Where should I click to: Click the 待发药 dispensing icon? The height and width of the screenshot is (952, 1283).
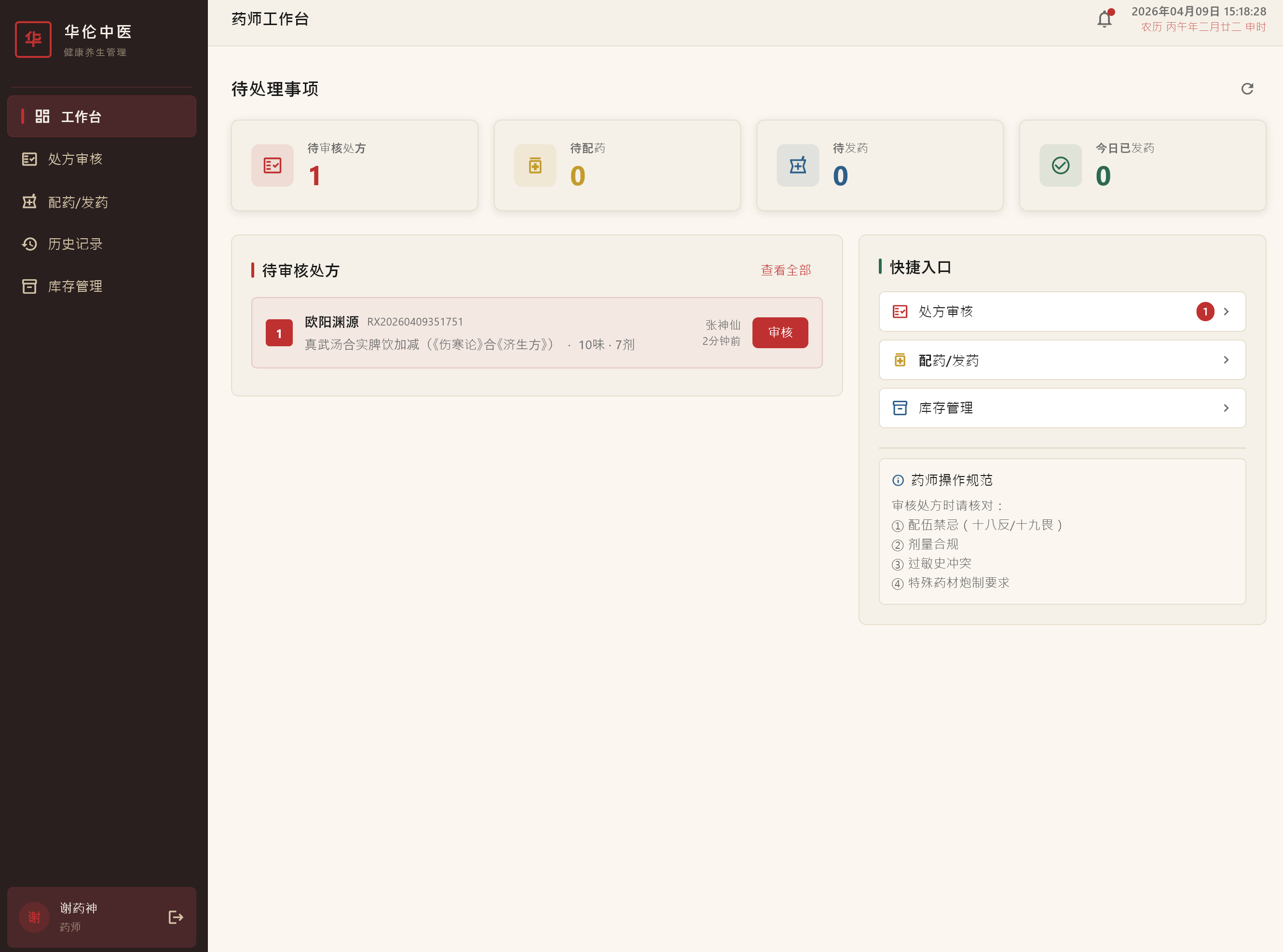pos(798,165)
